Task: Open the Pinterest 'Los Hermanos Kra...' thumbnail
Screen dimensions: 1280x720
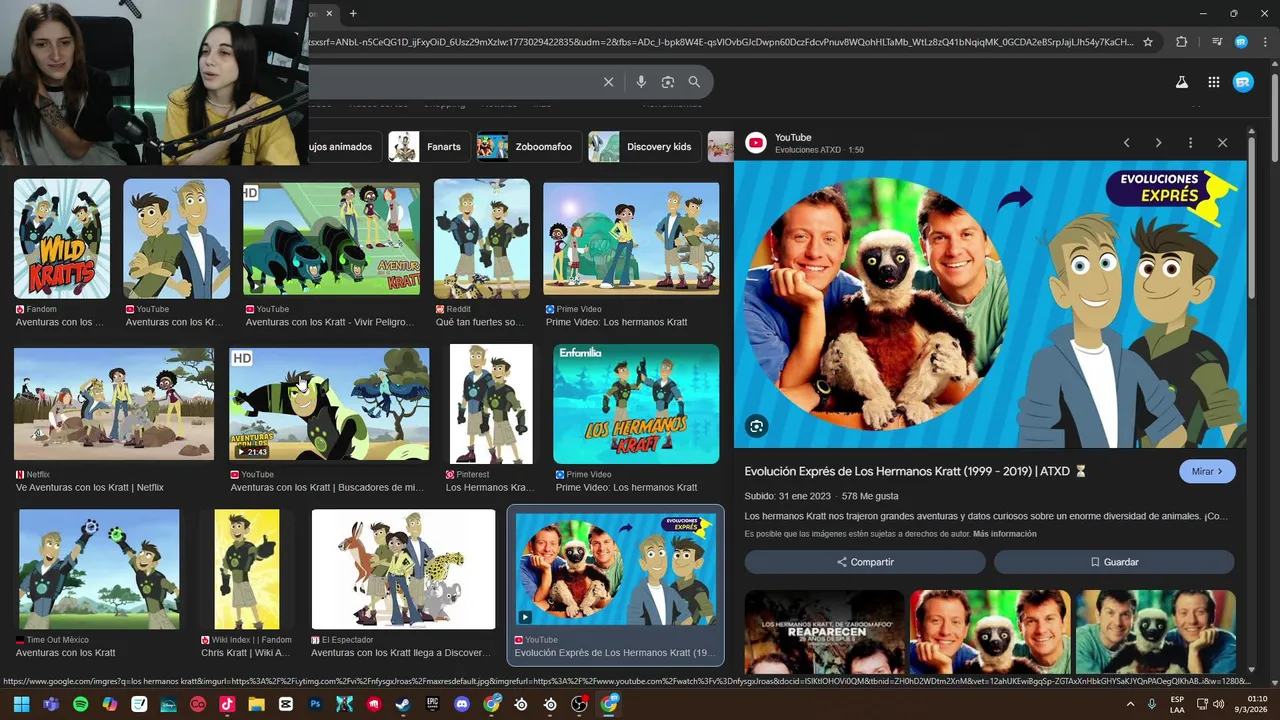Action: [x=491, y=404]
